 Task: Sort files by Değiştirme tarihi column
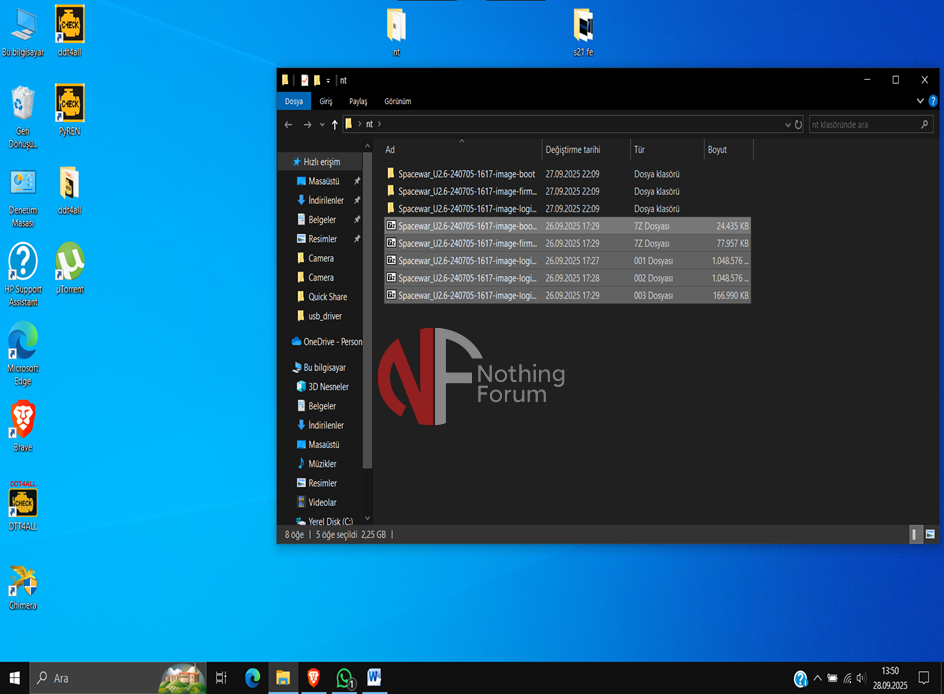tap(573, 150)
